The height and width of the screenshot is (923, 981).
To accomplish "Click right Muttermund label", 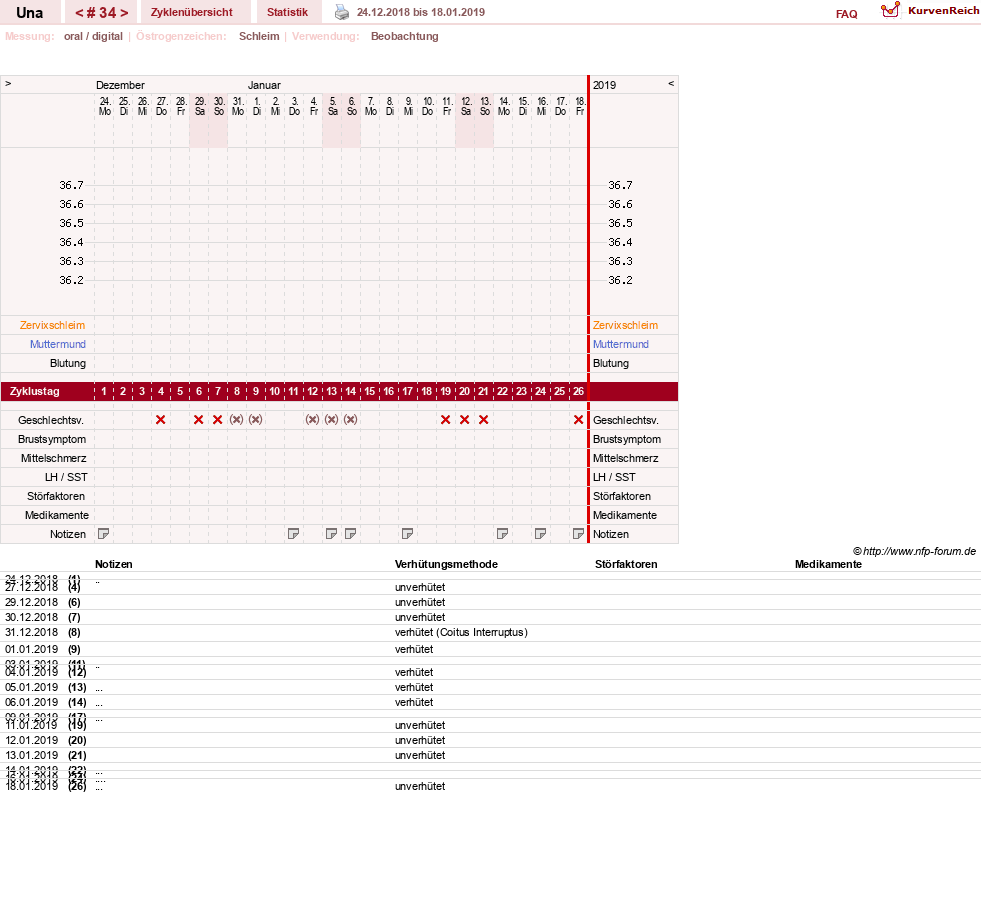I will 621,344.
